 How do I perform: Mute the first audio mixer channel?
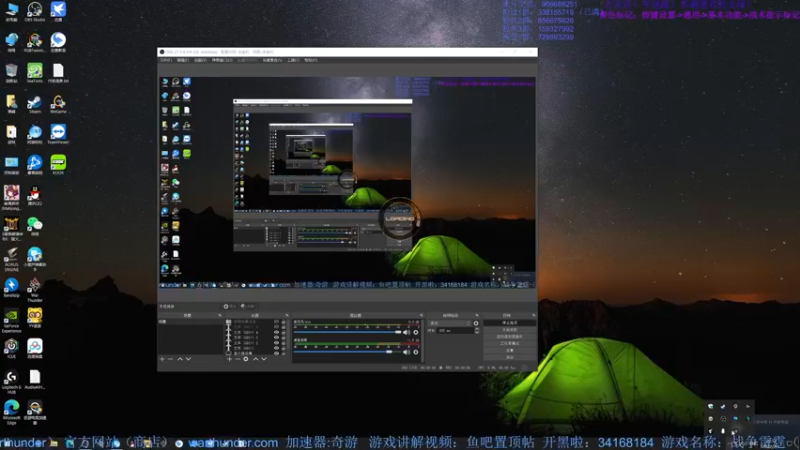(407, 332)
